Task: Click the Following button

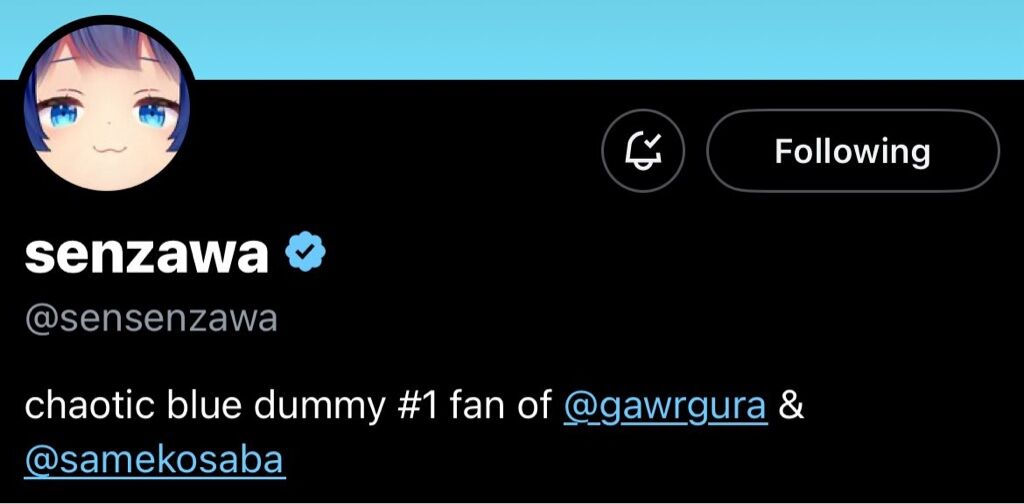Action: 852,151
